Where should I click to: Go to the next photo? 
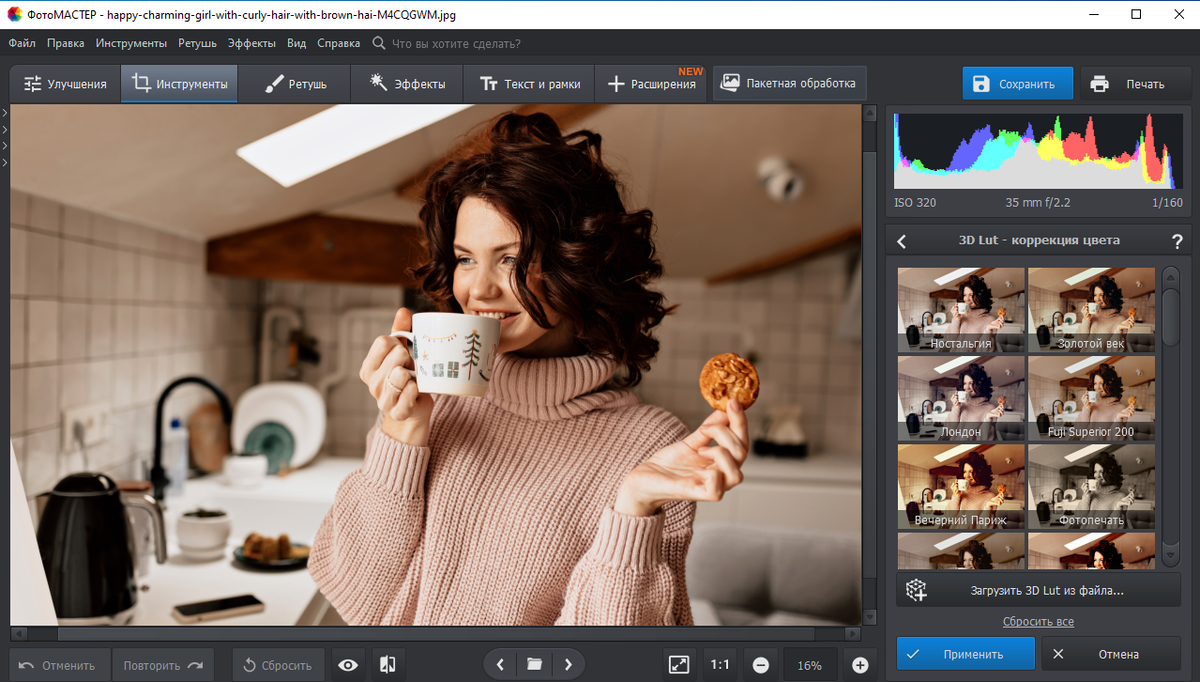[568, 664]
